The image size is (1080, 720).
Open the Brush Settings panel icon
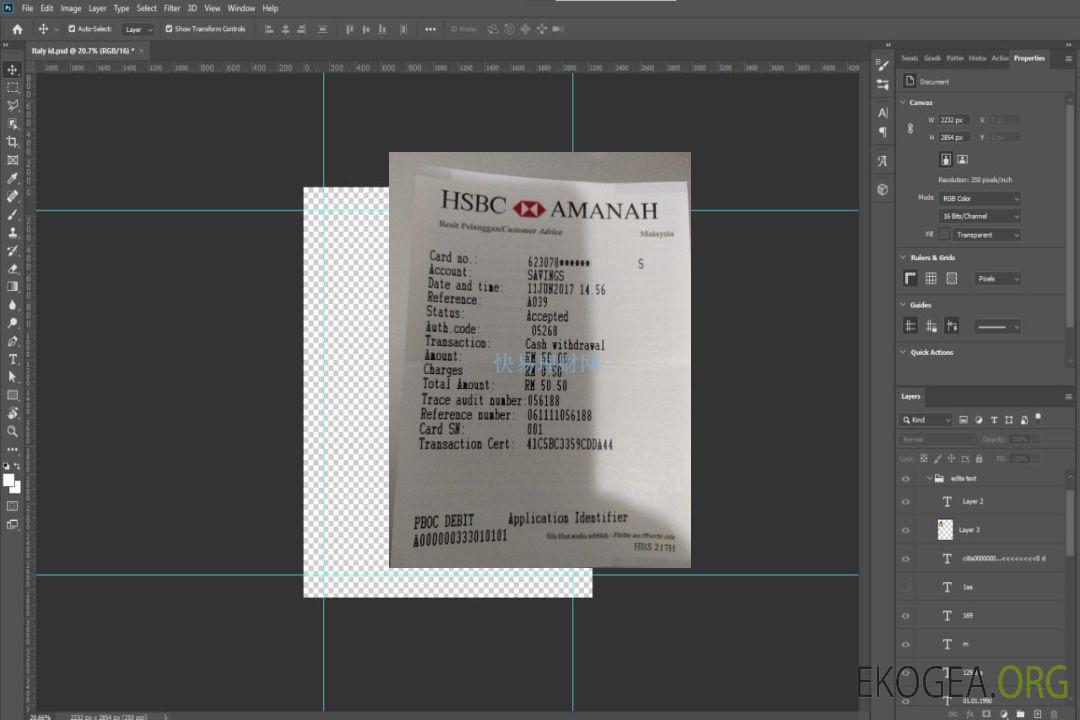pyautogui.click(x=882, y=63)
